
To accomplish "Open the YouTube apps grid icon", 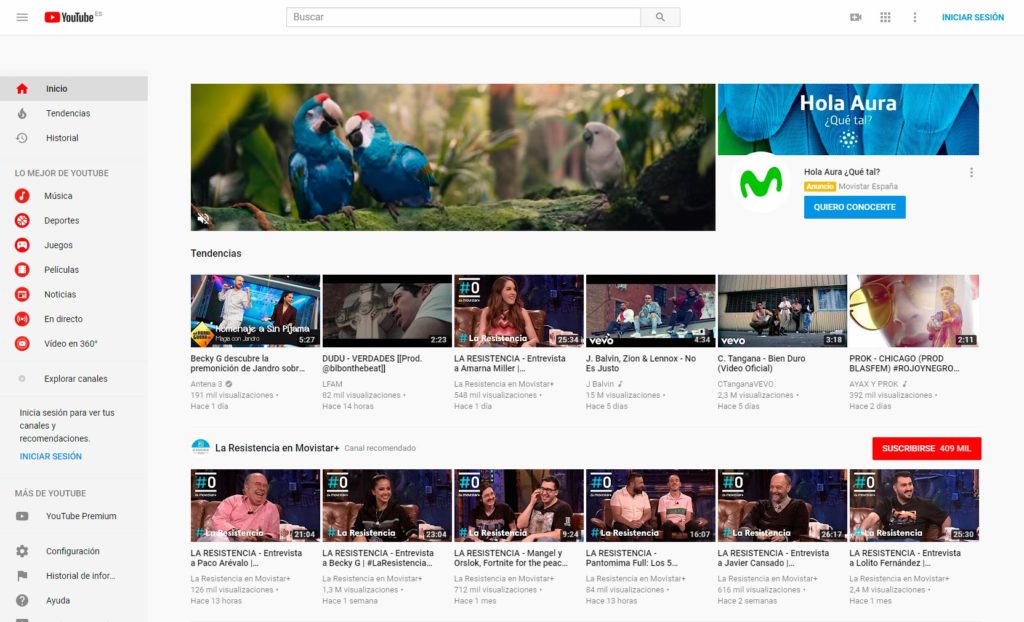I will (885, 17).
